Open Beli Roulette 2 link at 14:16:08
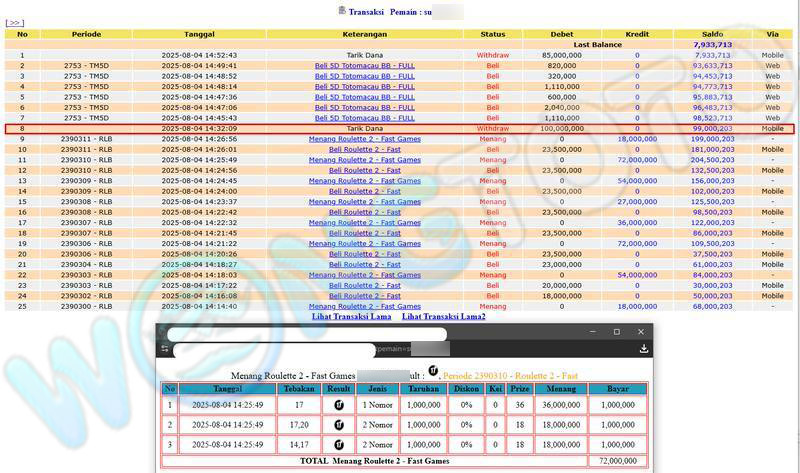The height and width of the screenshot is (473, 800). click(x=365, y=296)
